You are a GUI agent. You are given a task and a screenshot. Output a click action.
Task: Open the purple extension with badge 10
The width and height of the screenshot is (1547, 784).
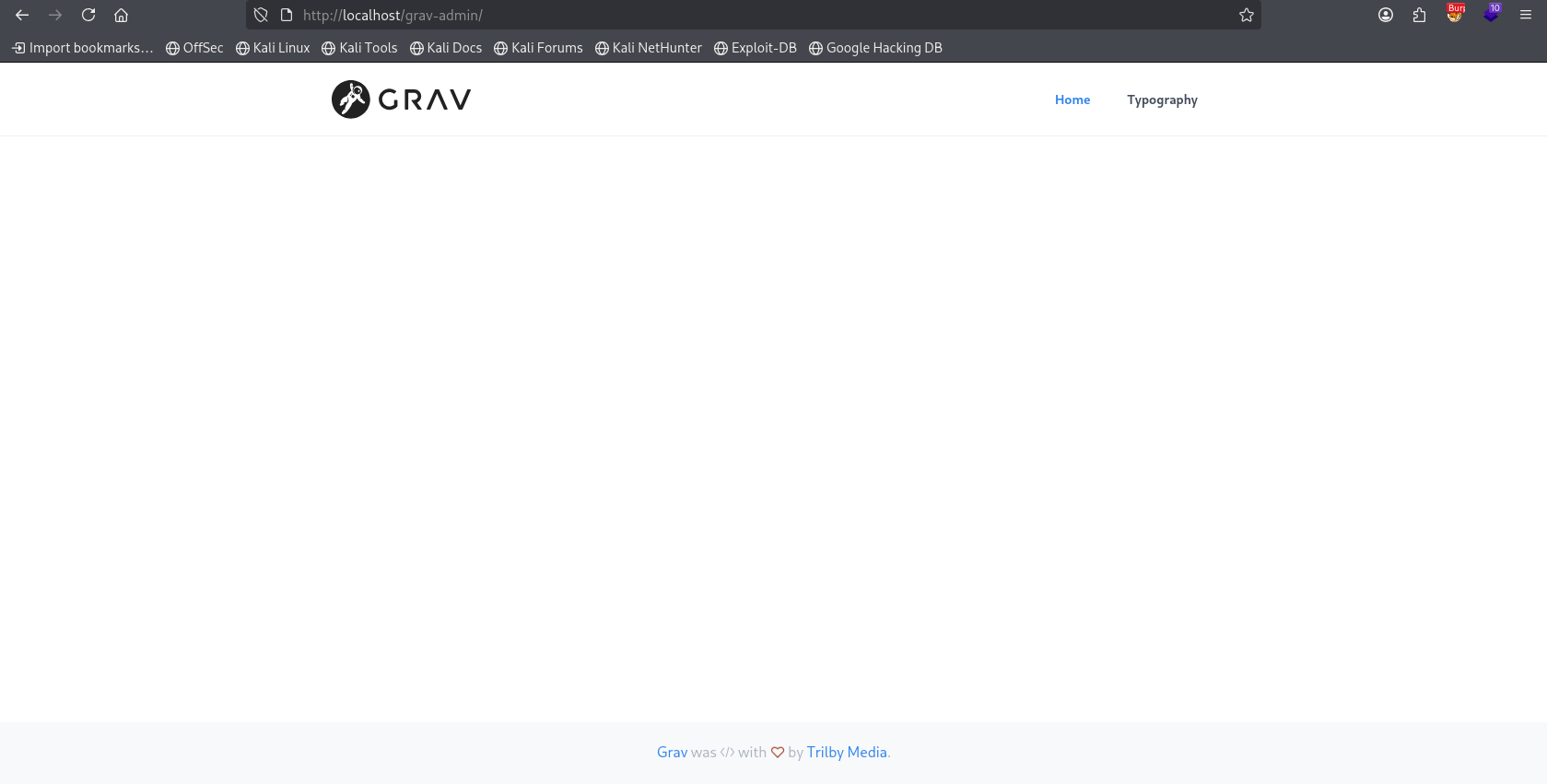coord(1491,14)
